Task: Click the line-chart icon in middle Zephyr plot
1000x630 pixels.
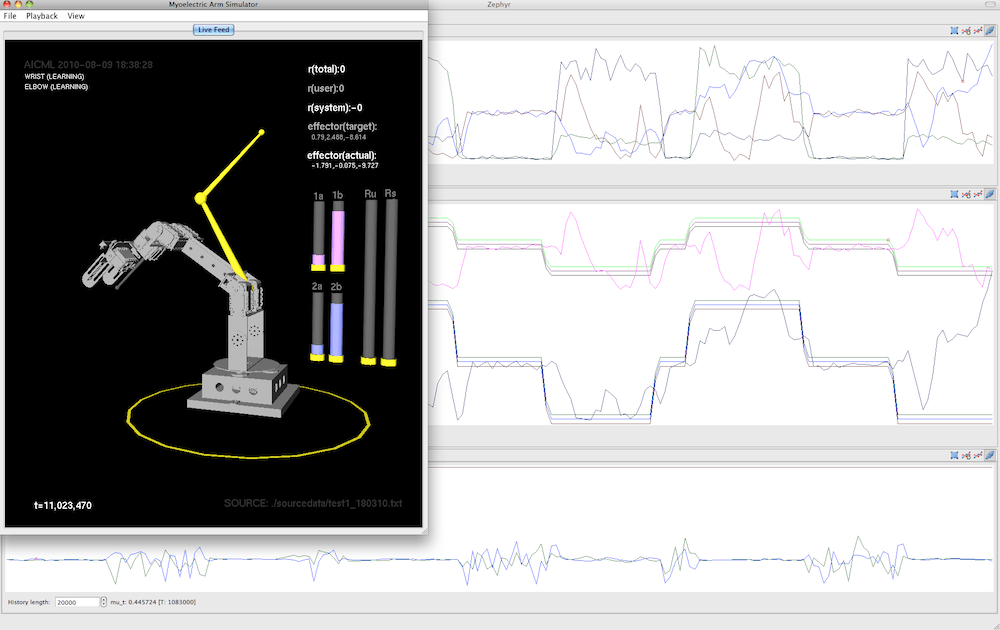Action: [978, 194]
